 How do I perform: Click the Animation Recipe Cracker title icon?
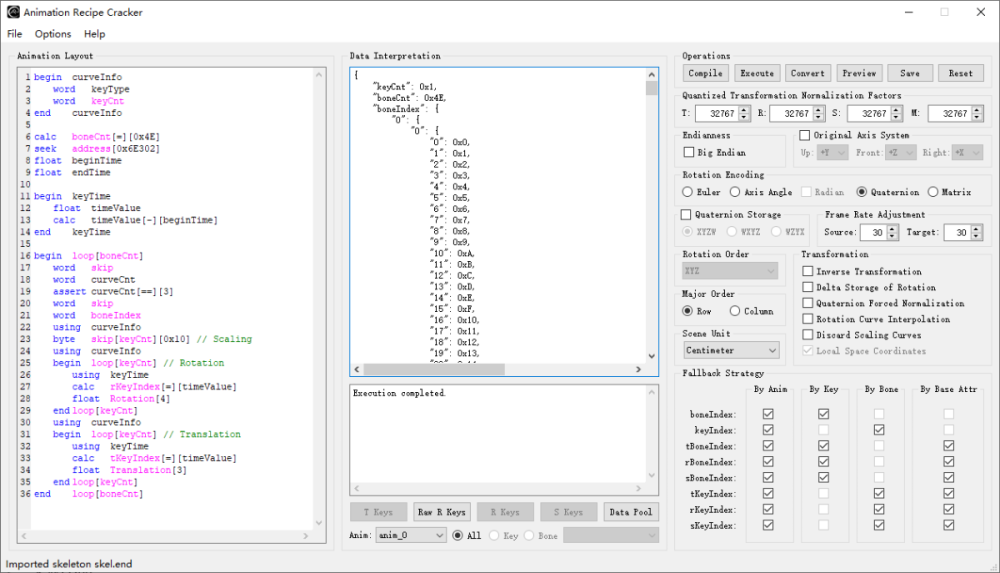point(13,11)
